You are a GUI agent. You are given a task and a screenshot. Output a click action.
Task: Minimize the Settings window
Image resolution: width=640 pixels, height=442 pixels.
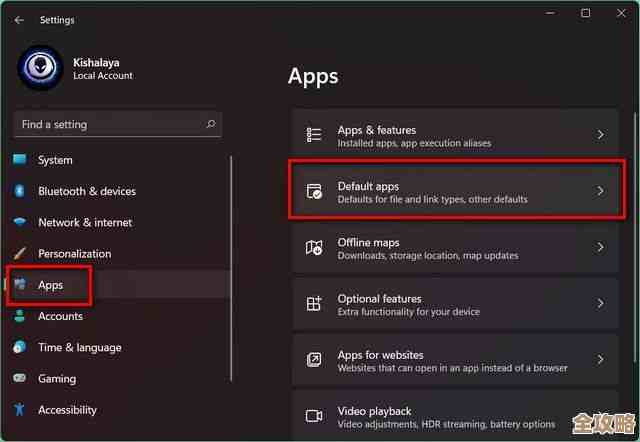click(550, 13)
